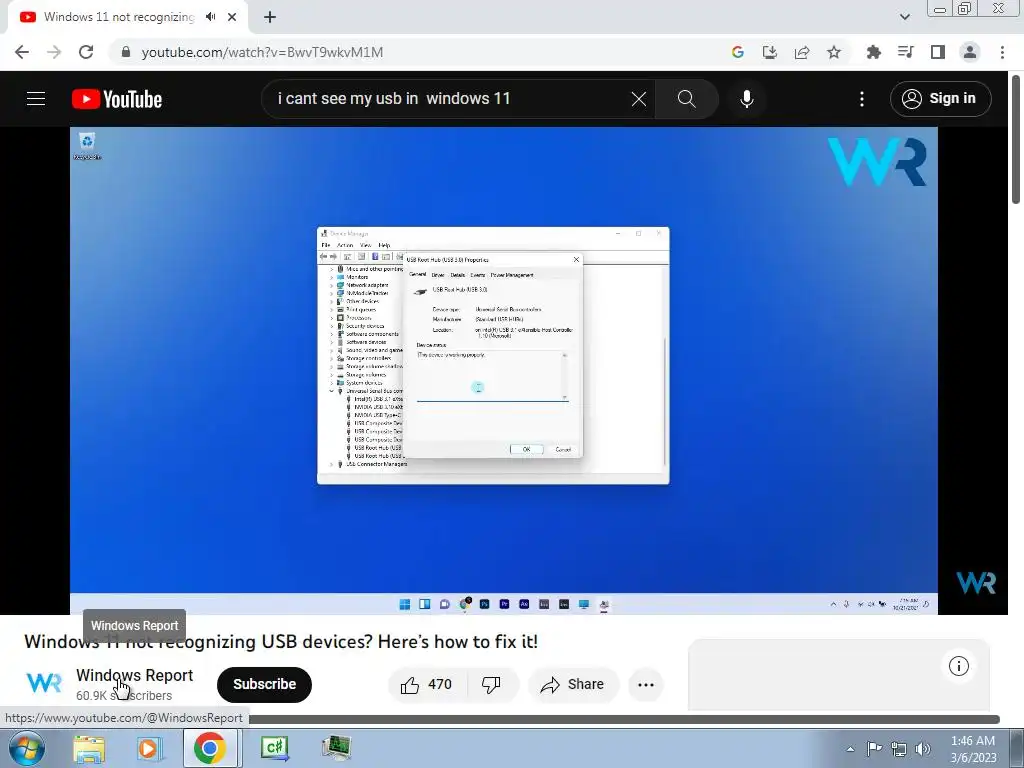Open the Chrome extensions puzzle icon
The width and height of the screenshot is (1024, 768).
click(874, 52)
